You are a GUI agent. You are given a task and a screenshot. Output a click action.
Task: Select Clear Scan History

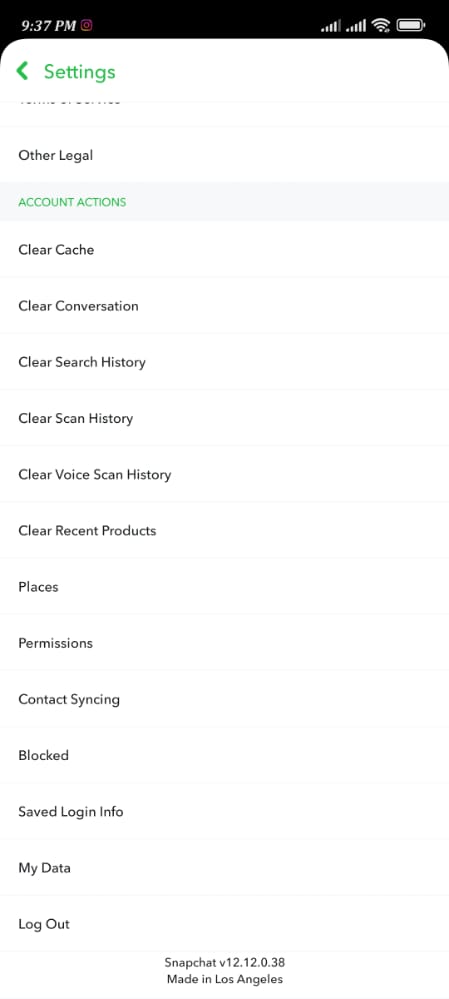coord(224,418)
